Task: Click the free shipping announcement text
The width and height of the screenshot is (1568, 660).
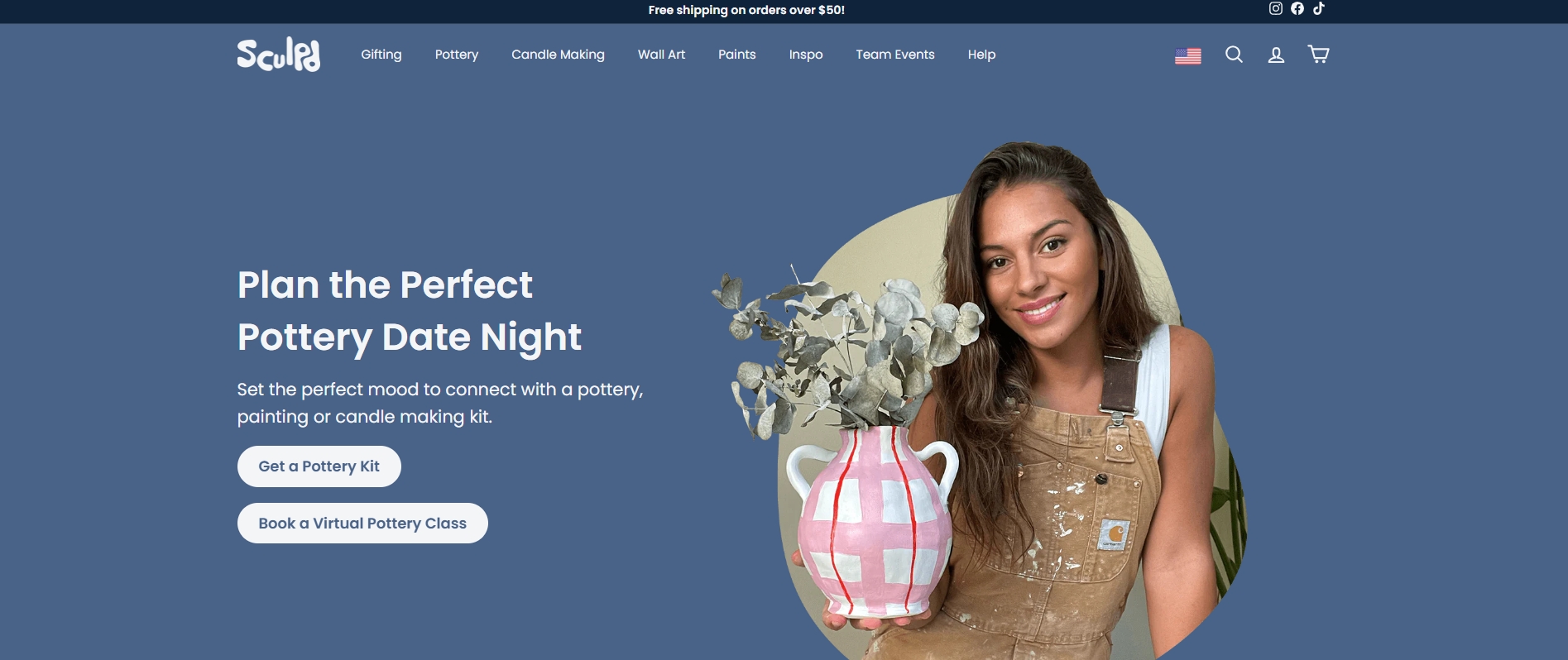Action: [x=746, y=10]
